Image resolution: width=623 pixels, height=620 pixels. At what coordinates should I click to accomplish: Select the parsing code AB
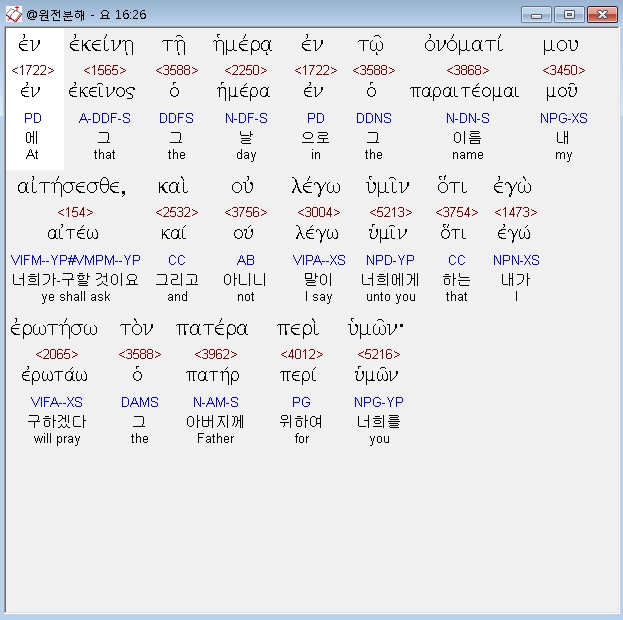click(x=246, y=260)
